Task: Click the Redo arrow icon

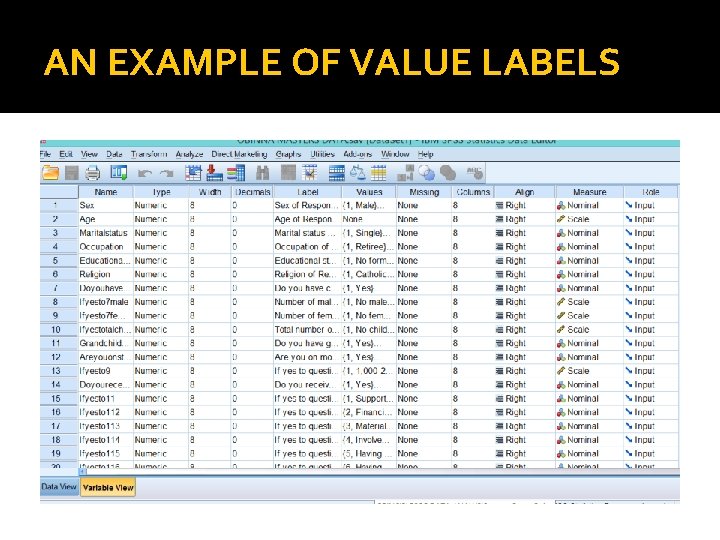Action: 166,174
